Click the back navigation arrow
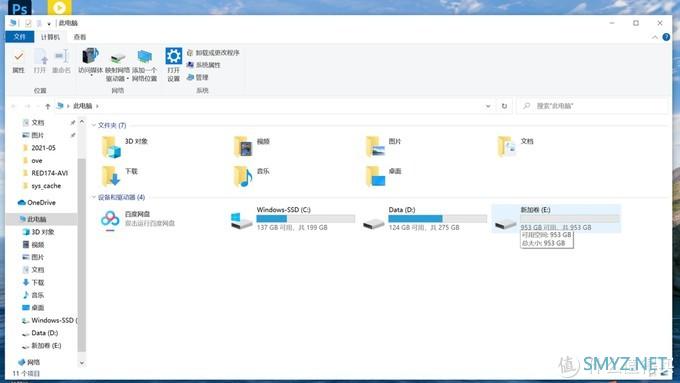 pyautogui.click(x=13, y=106)
